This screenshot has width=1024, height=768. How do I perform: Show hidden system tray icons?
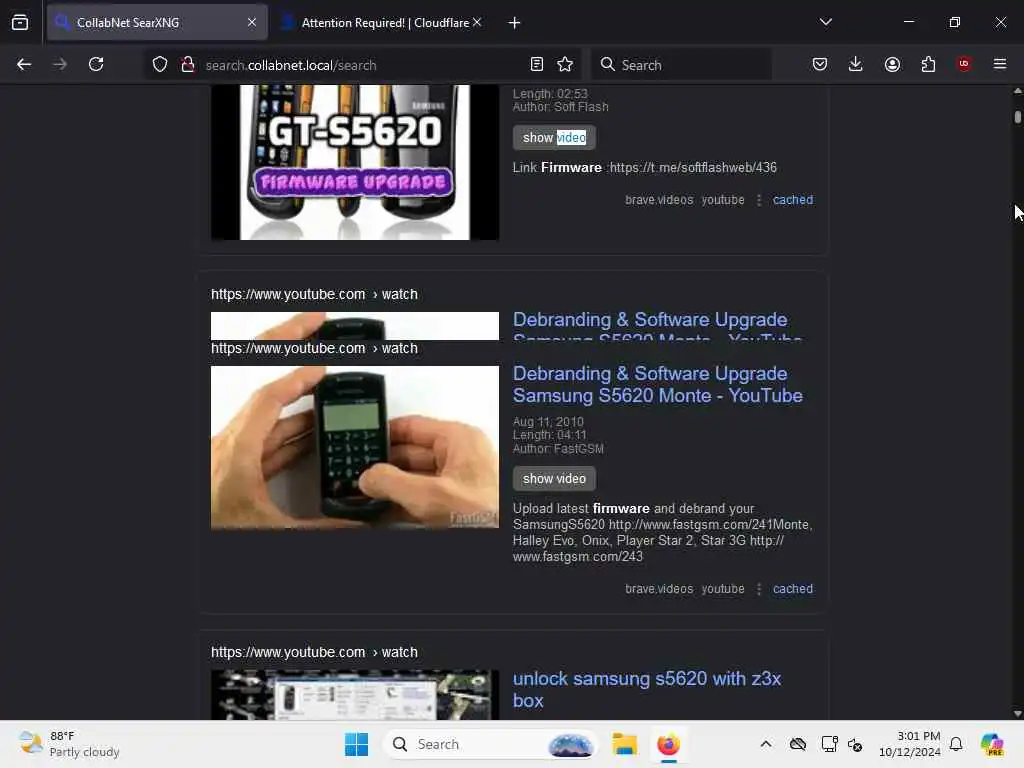765,744
